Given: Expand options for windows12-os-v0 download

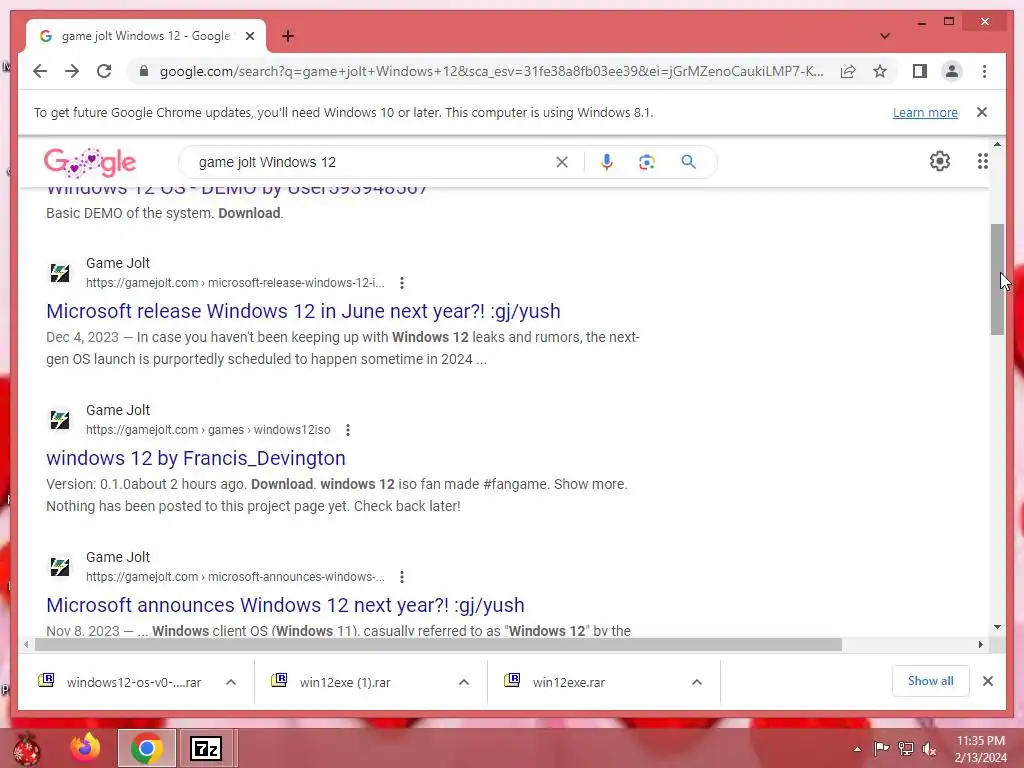Looking at the screenshot, I should (231, 682).
